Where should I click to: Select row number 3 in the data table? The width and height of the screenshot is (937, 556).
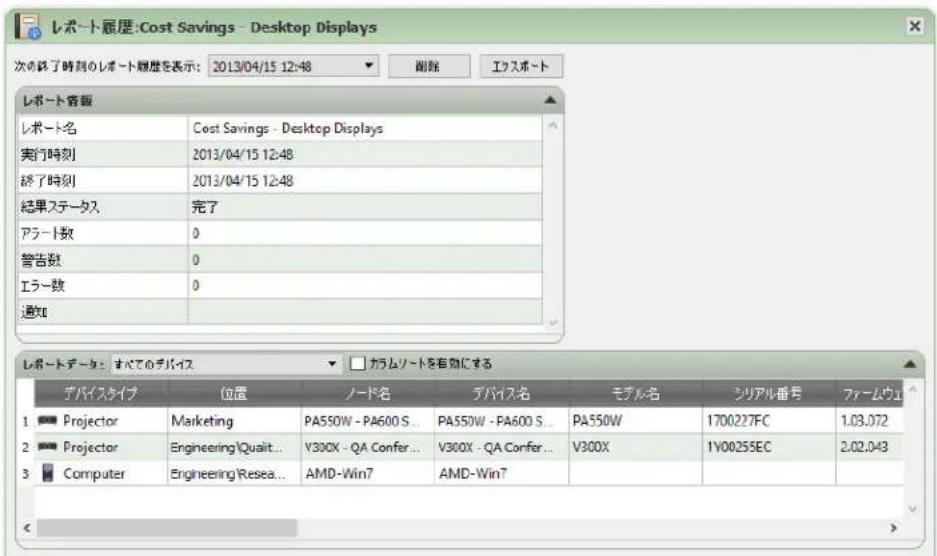click(25, 473)
